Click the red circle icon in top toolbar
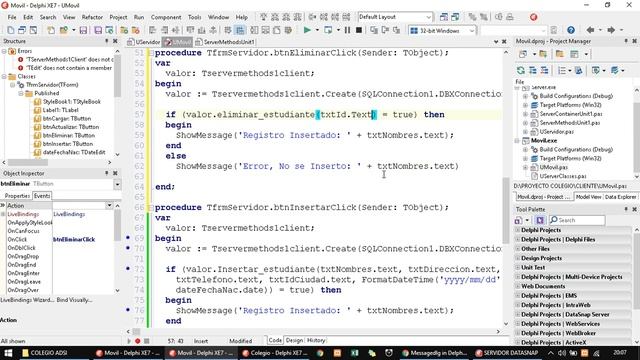640x360 pixels. pos(533,17)
